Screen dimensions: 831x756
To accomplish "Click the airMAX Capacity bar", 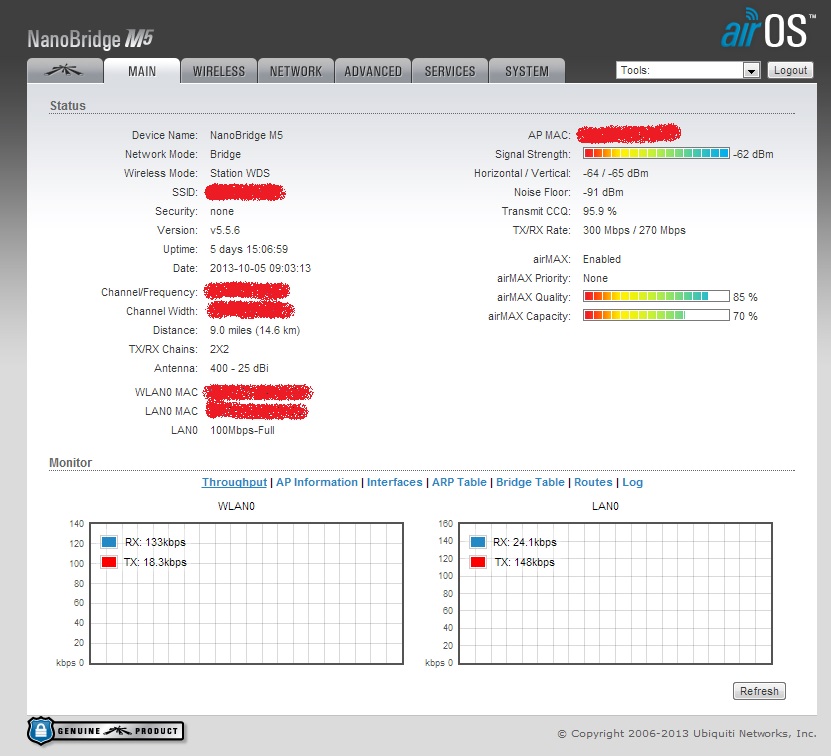I will click(656, 315).
